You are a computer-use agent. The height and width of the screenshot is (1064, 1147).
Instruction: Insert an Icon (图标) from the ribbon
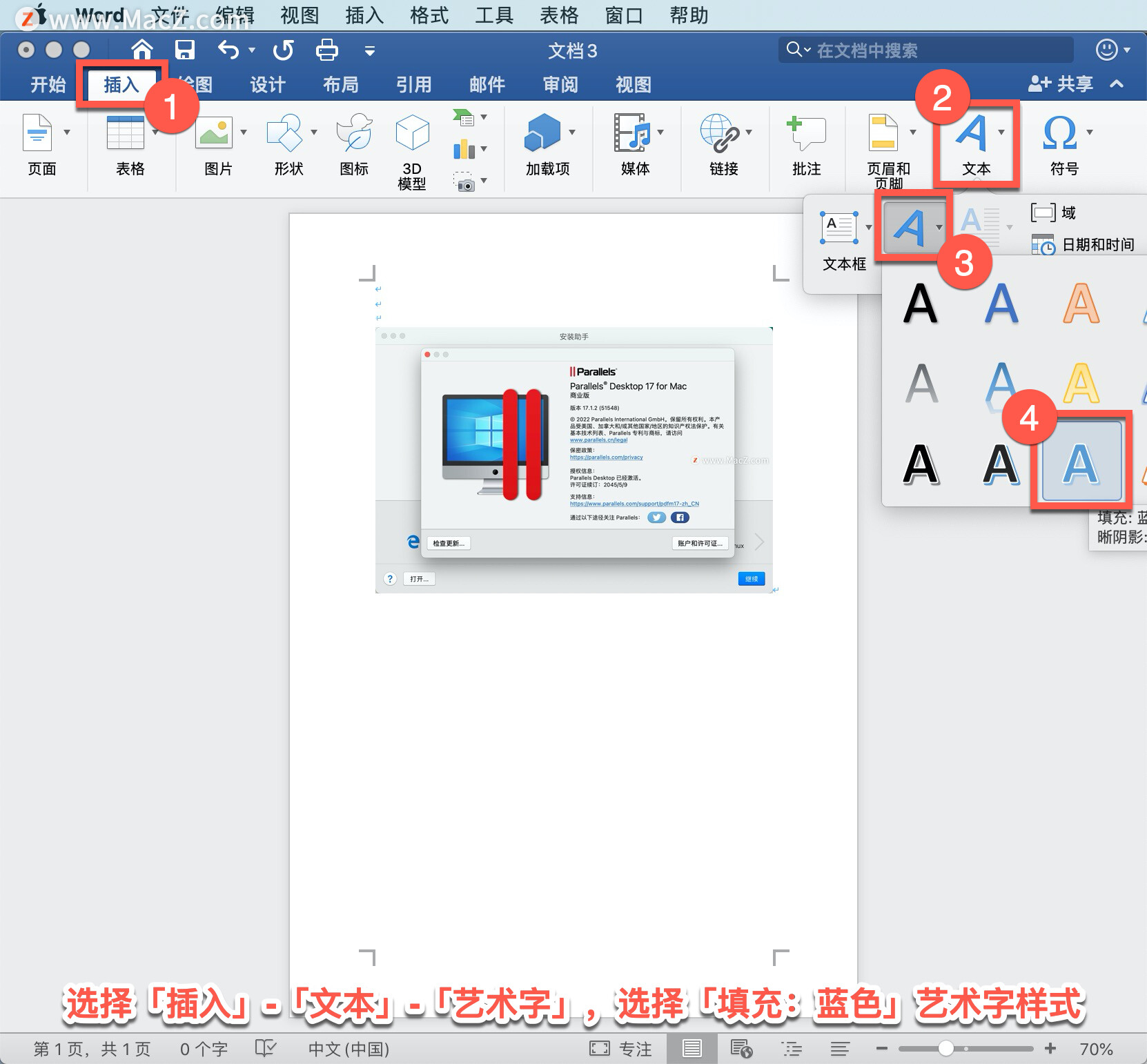tap(354, 145)
